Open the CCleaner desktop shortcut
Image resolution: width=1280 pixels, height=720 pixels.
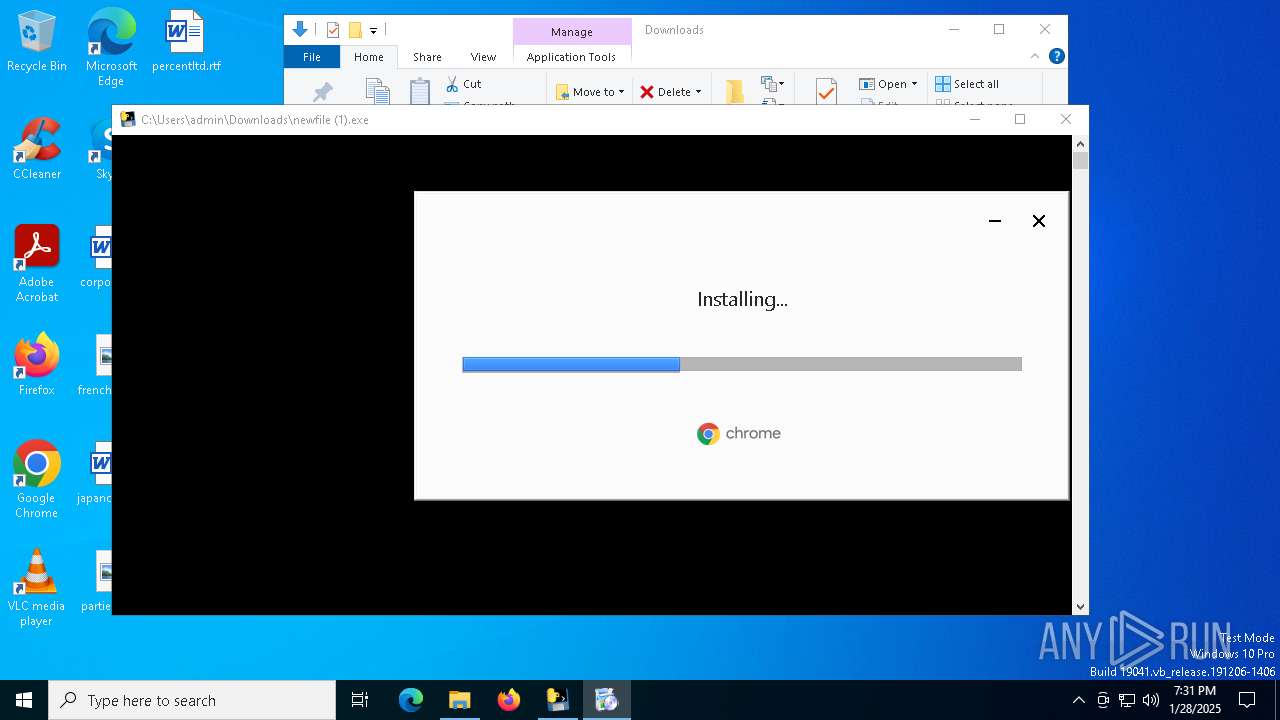(37, 150)
